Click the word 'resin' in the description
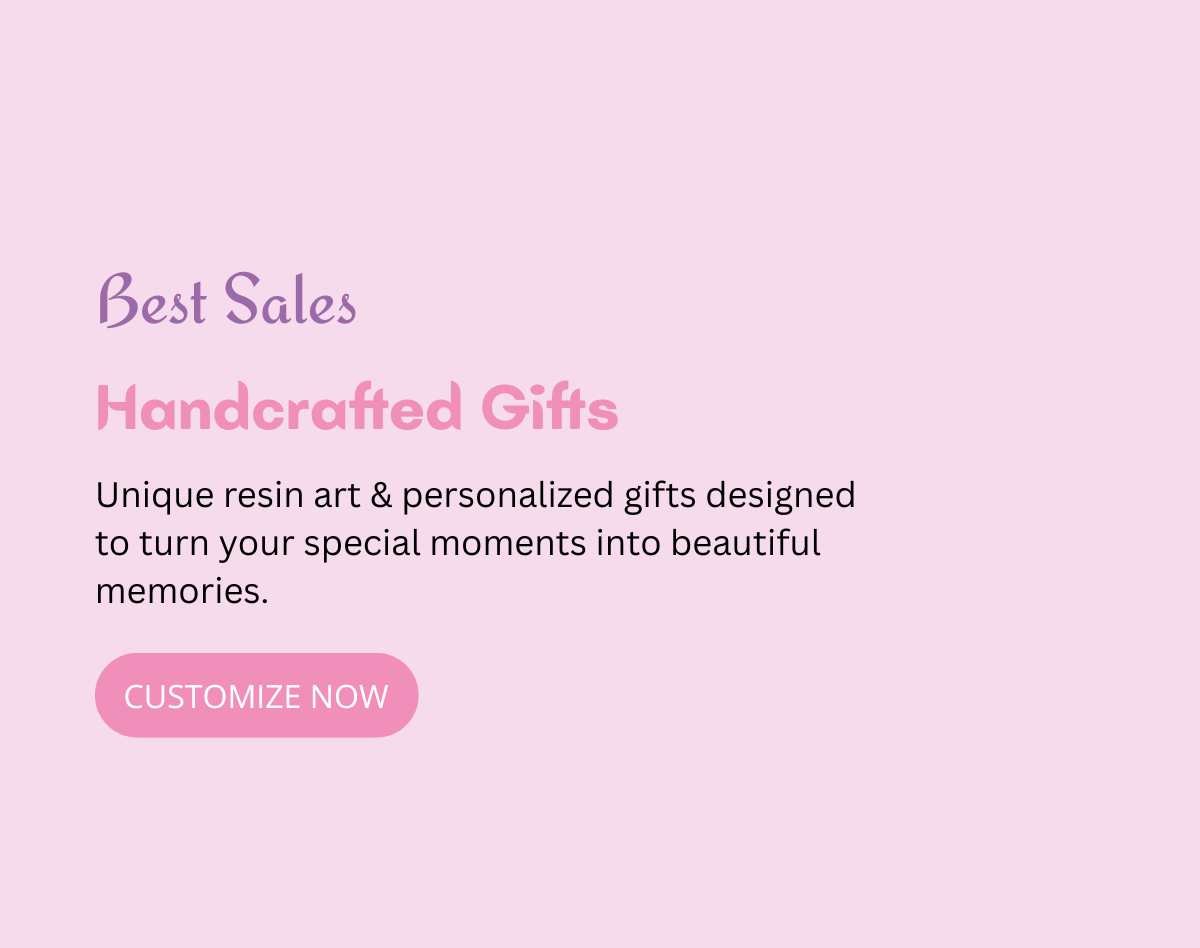The height and width of the screenshot is (948, 1200). click(263, 495)
